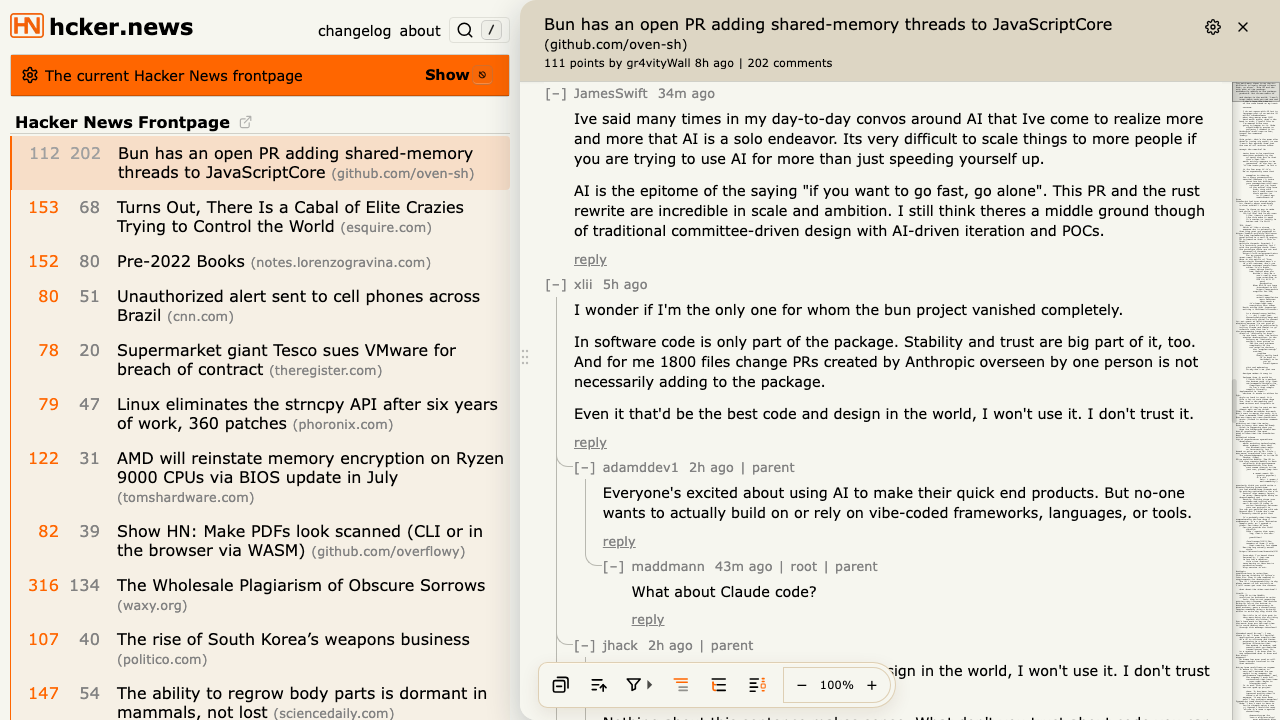The image size is (1280, 720).
Task: Open 51 comments of Brazil alert story
Action: point(90,297)
